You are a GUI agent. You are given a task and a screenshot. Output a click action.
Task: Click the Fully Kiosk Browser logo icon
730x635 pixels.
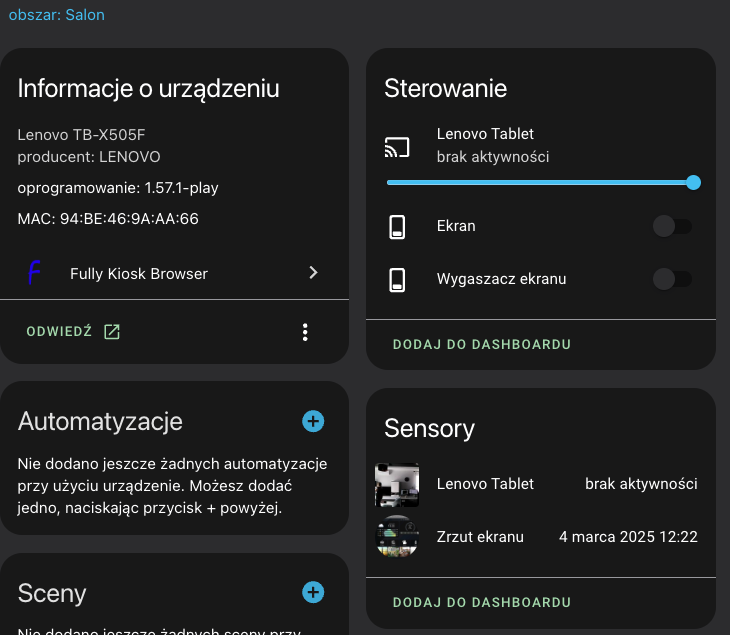[35, 273]
